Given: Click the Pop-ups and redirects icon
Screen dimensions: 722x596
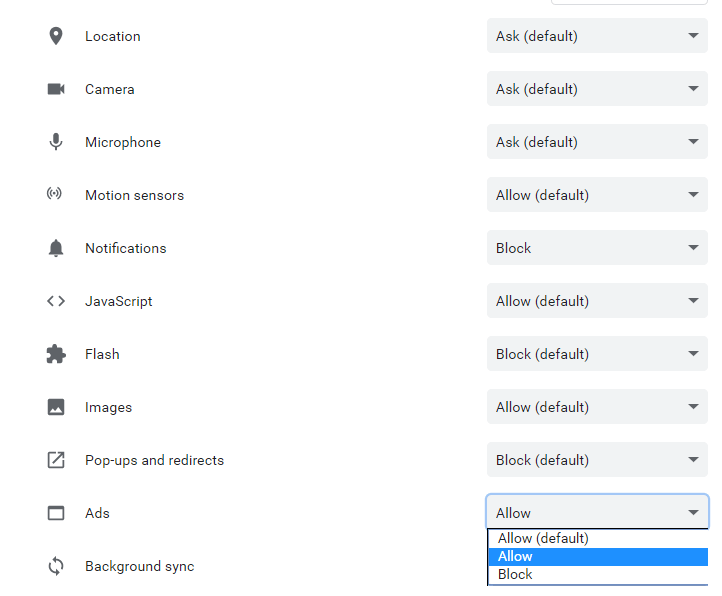Looking at the screenshot, I should click(56, 460).
